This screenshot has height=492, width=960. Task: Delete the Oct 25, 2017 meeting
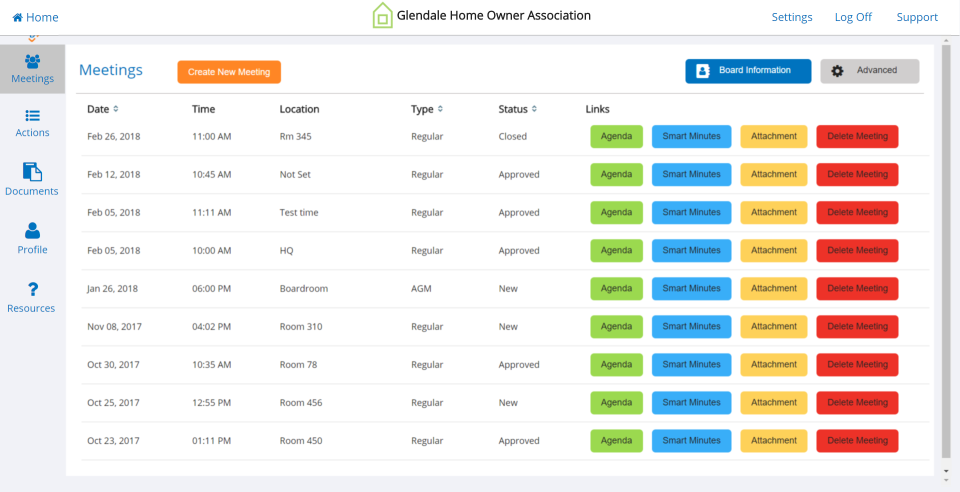(857, 403)
